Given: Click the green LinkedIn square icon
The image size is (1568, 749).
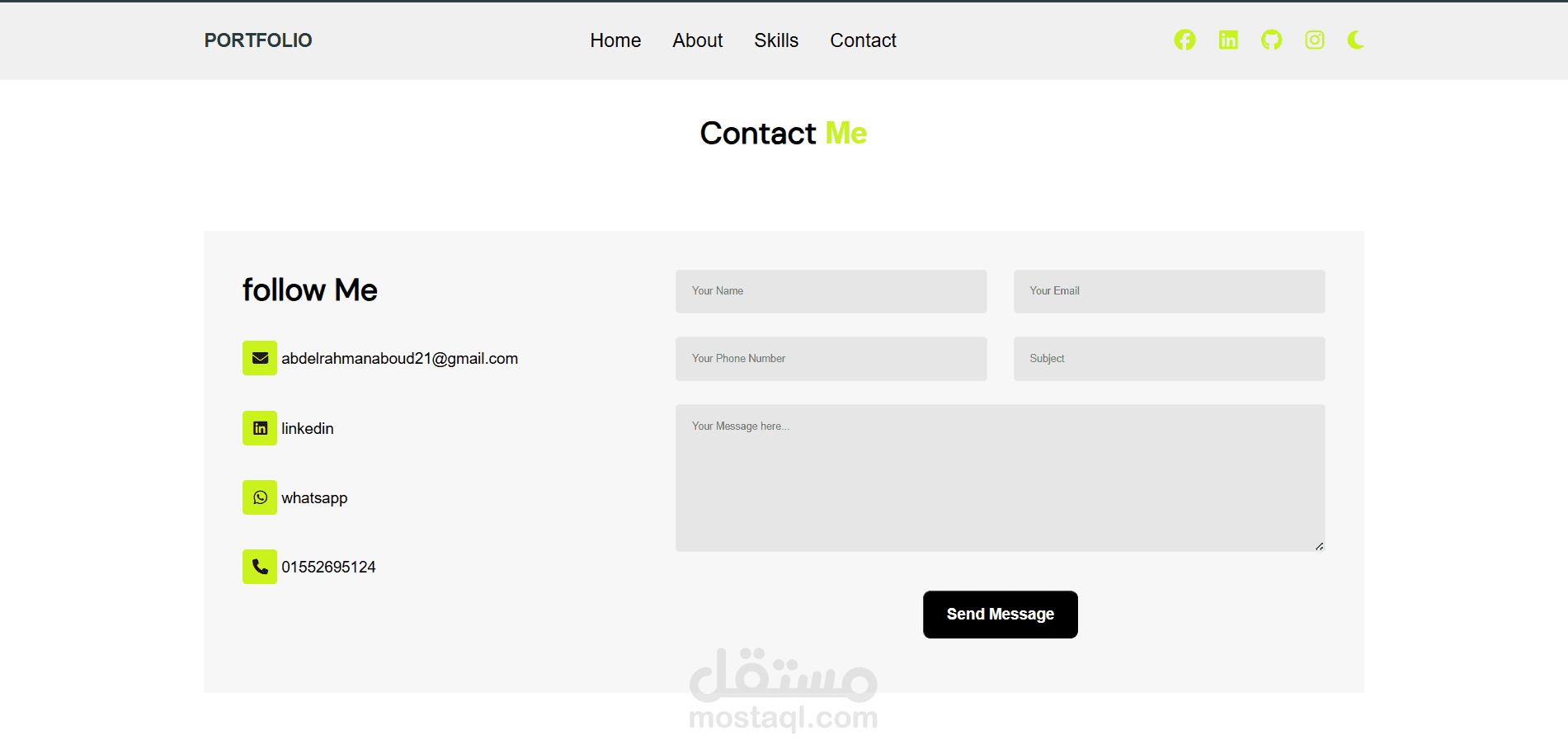Looking at the screenshot, I should click(260, 428).
